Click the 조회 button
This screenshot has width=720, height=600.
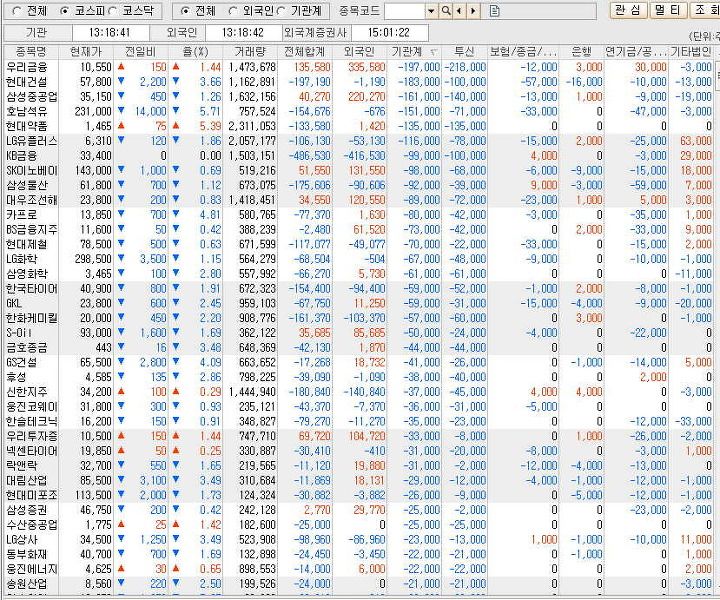tap(705, 11)
